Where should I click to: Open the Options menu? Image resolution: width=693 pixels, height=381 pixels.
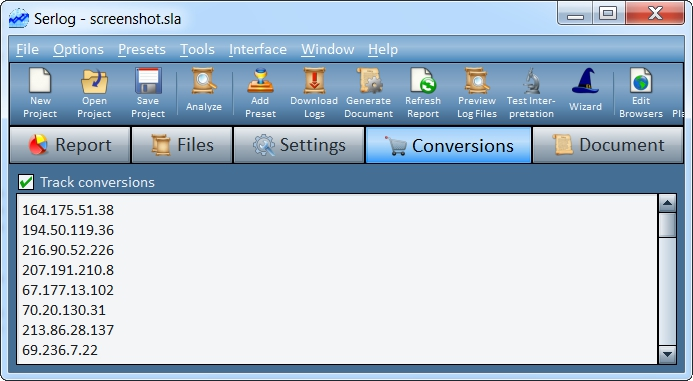pos(78,49)
